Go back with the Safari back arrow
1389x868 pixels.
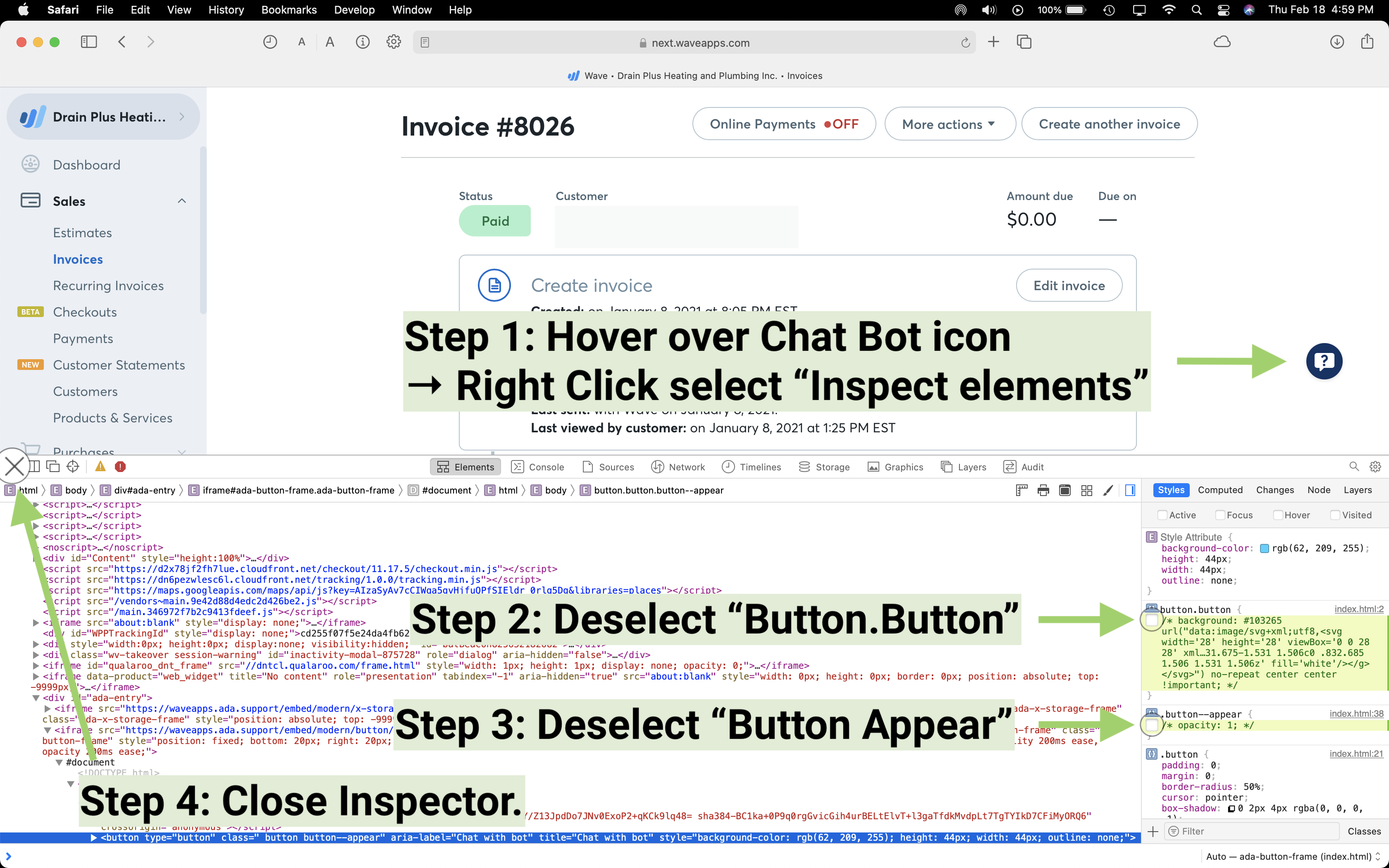tap(122, 42)
